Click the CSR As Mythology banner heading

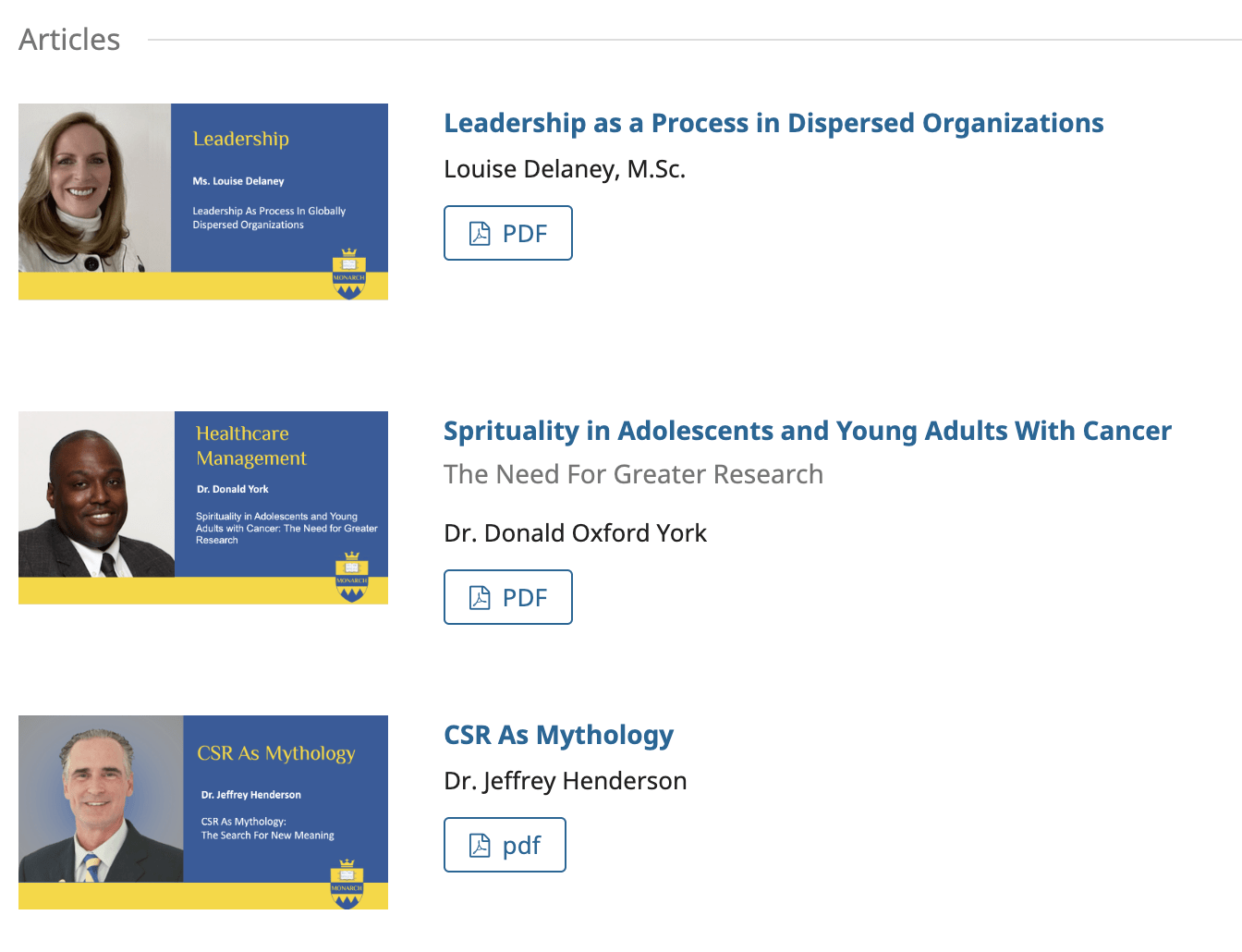point(276,753)
